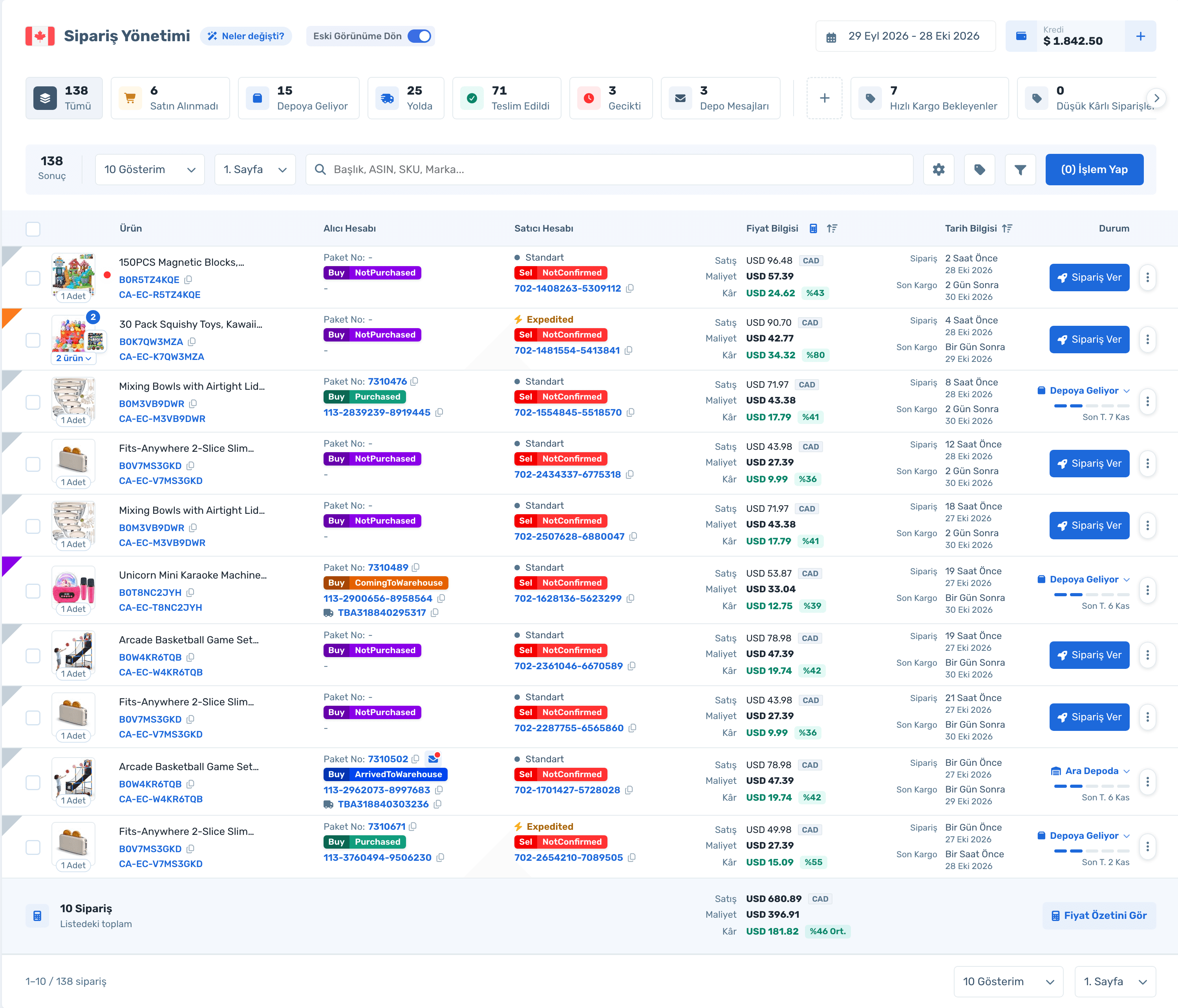Tick checkbox for order 702-2654210-7089505
Image resolution: width=1178 pixels, height=1008 pixels.
point(33,847)
